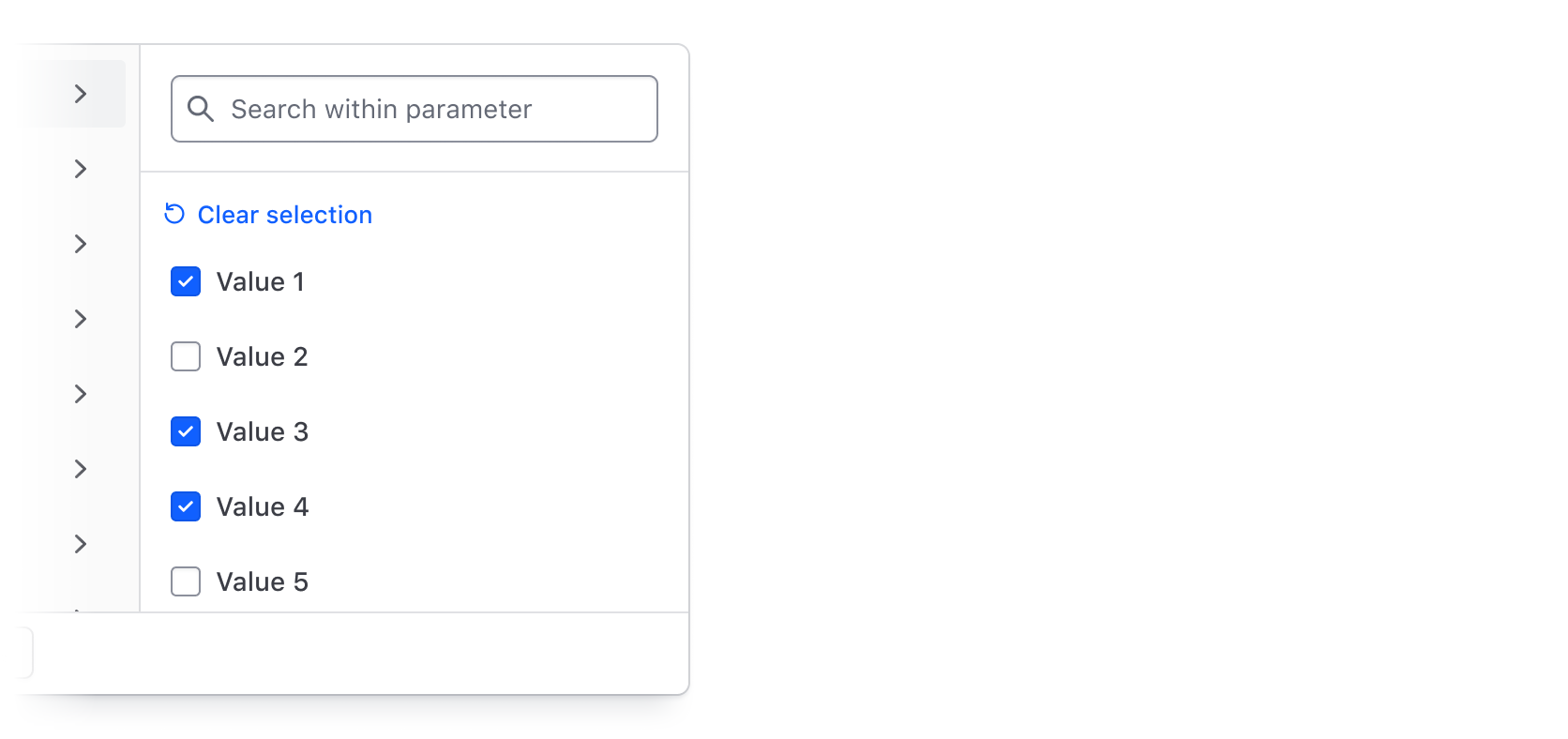Select the sixth chevron arrow in list
The width and height of the screenshot is (1568, 739).
coord(81,469)
